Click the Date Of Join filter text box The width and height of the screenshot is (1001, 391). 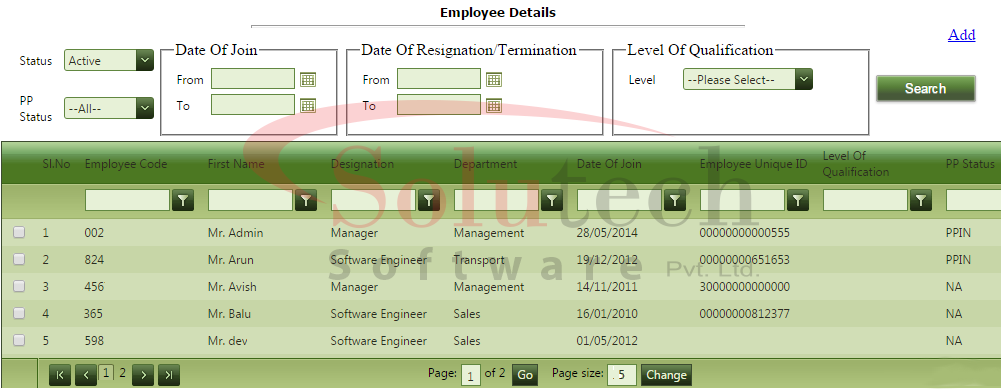click(619, 201)
